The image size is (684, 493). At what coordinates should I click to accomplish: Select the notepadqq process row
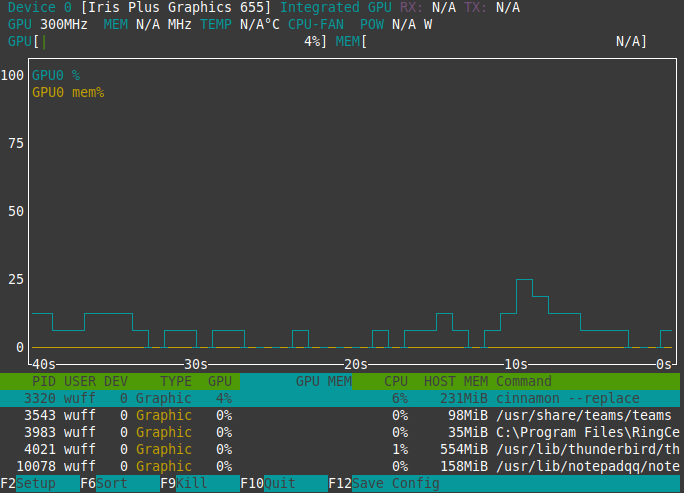click(340, 466)
